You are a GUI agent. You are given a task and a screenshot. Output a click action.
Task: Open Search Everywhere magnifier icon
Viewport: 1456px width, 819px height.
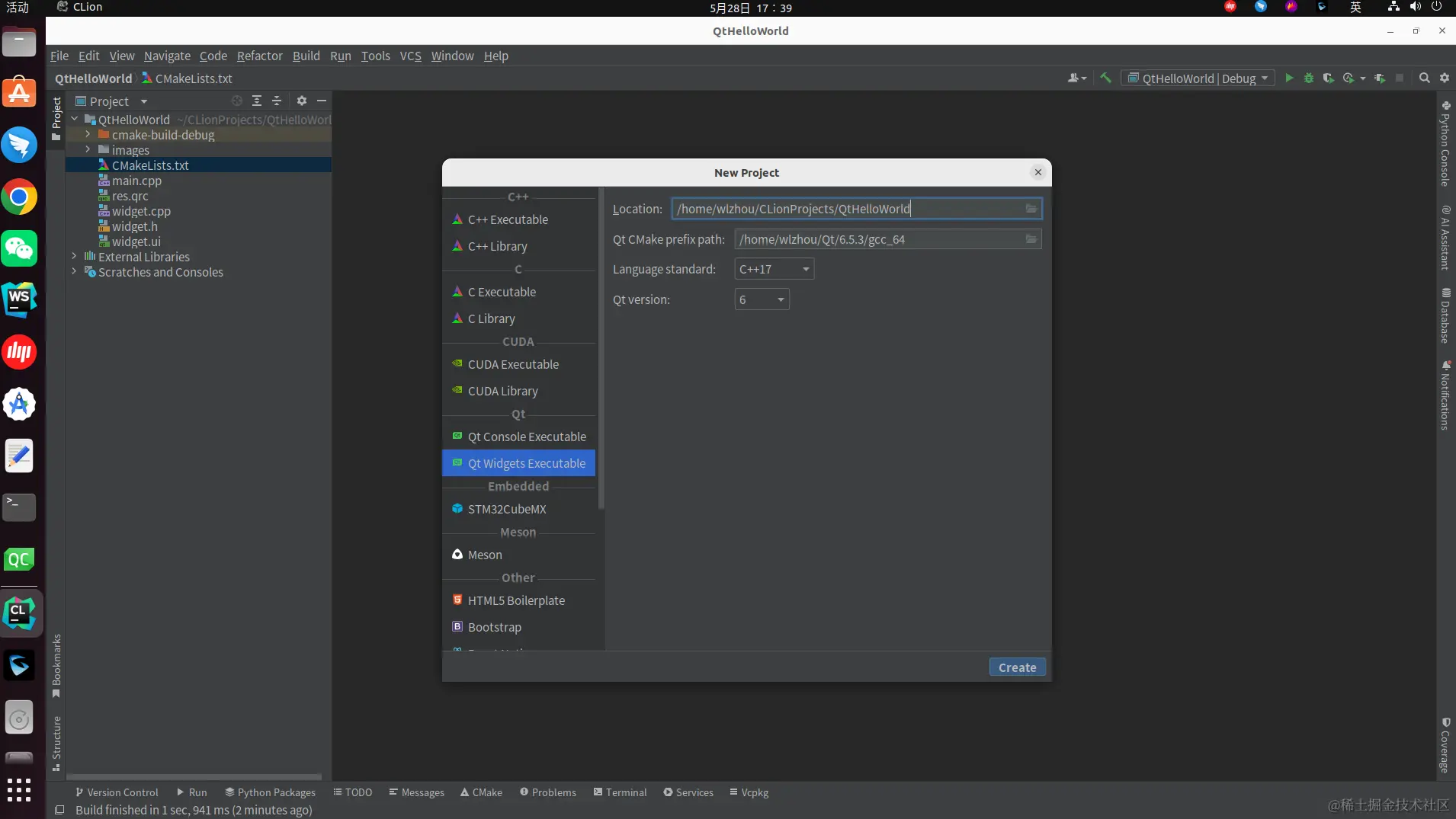1422,78
